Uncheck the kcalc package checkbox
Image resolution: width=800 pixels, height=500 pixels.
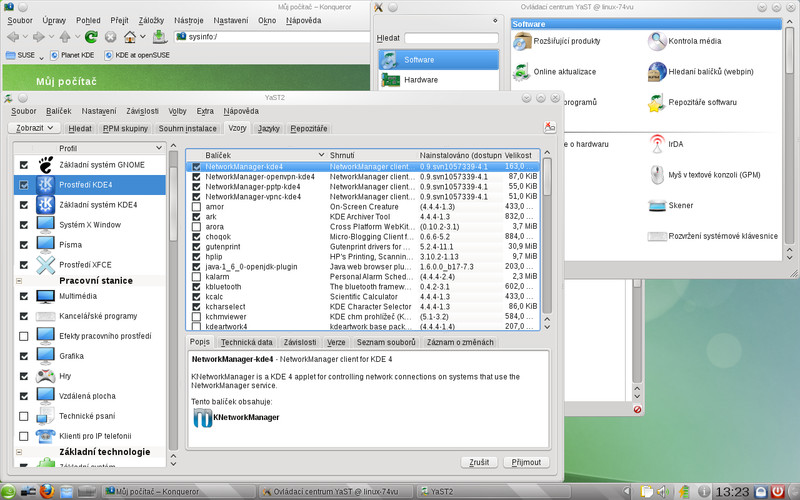(x=196, y=296)
